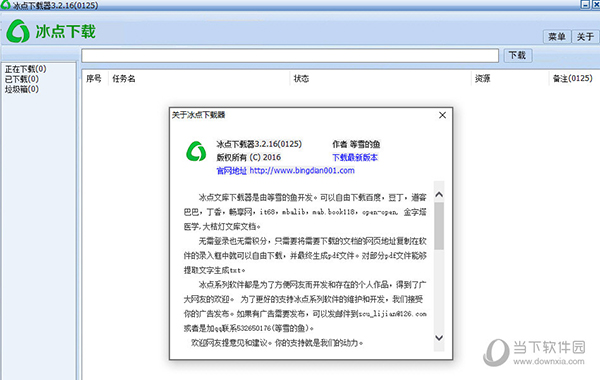Click the title bar app icon
600x380 pixels.
(x=5, y=5)
